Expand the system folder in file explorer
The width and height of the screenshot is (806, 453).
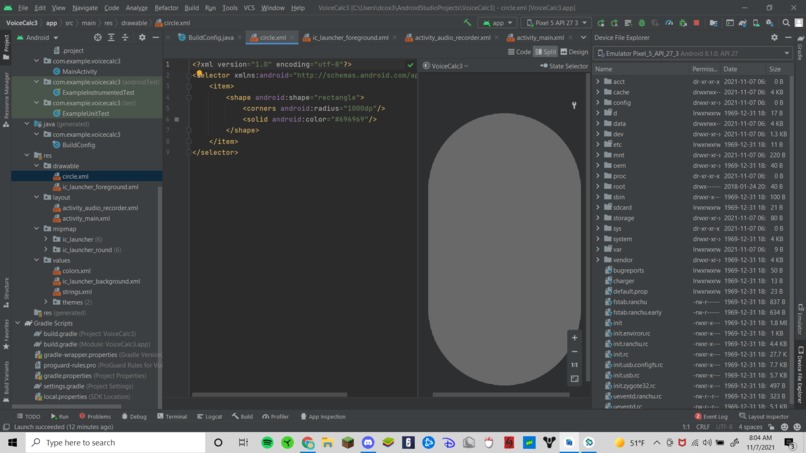[598, 239]
